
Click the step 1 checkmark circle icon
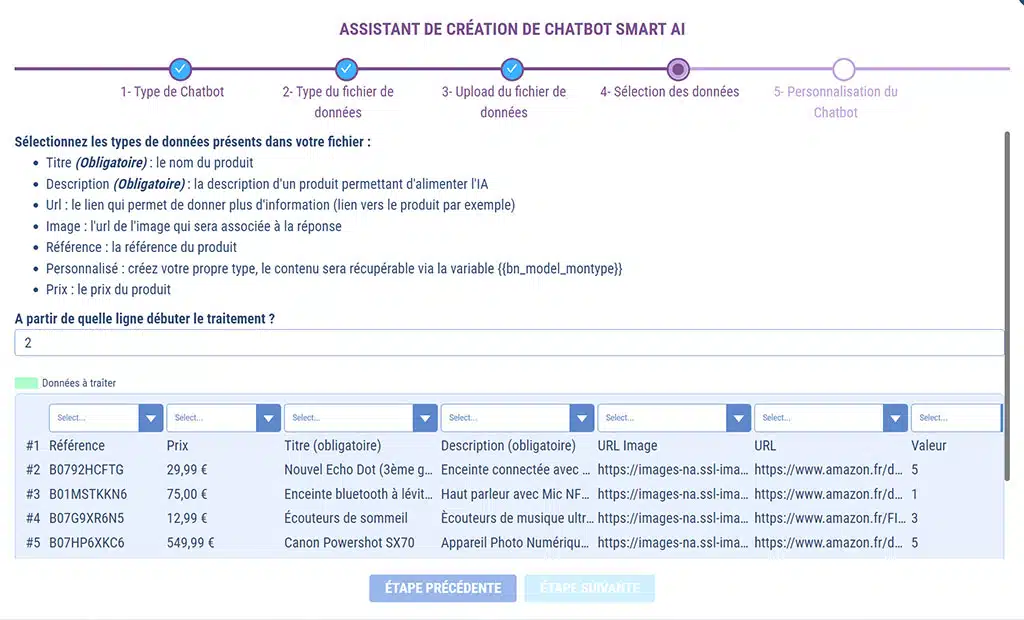point(180,69)
